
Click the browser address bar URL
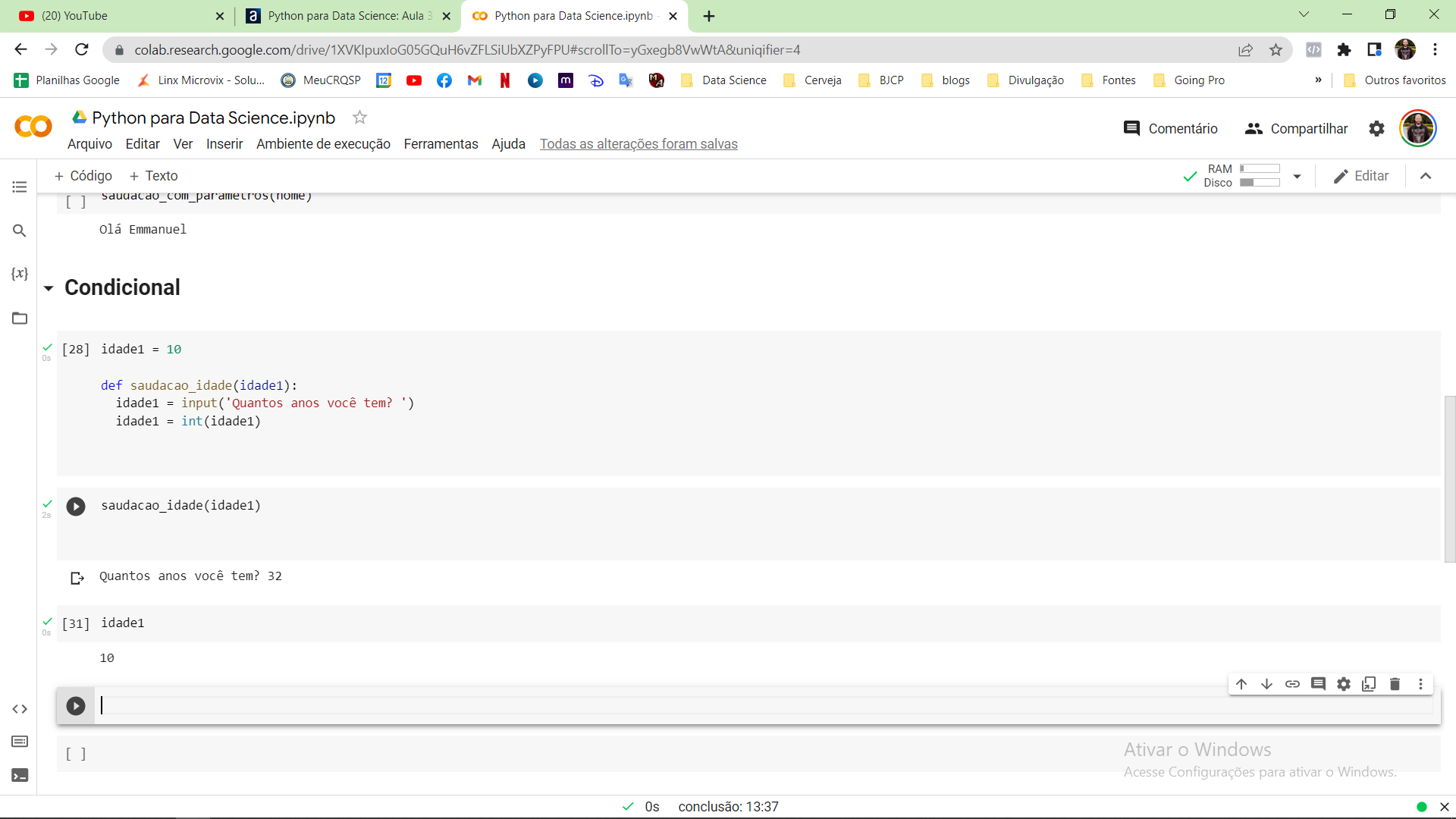(x=467, y=50)
